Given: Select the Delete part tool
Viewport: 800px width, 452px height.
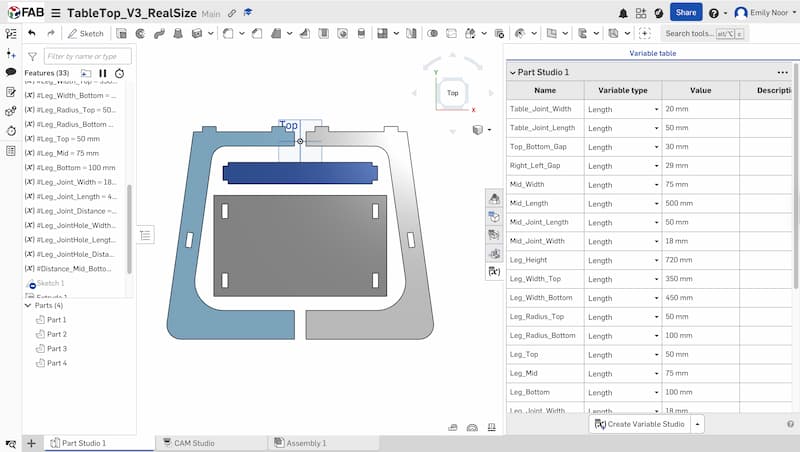Looking at the screenshot, I should tap(499, 34).
